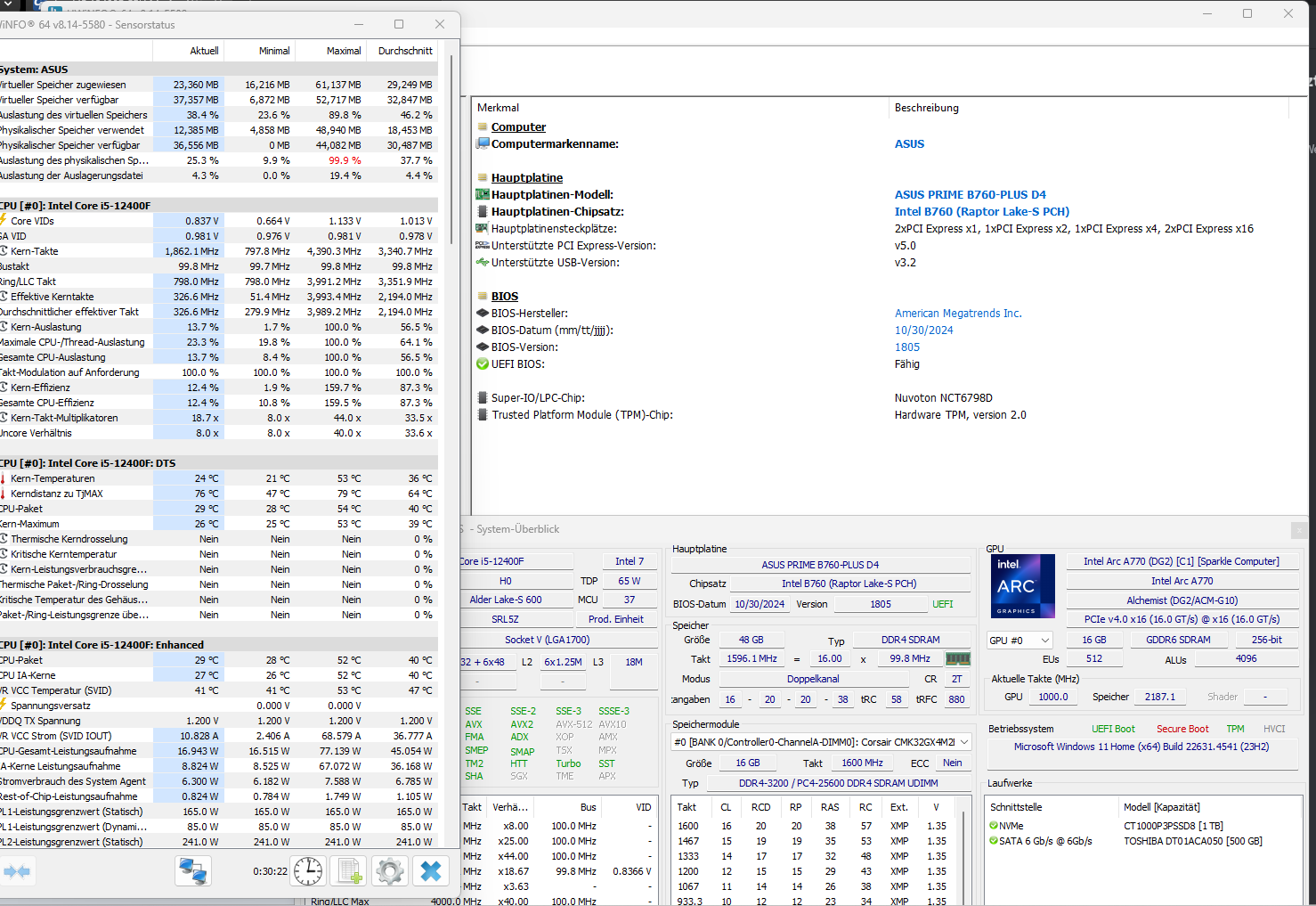Click the Socket V (LGA1700) field
This screenshot has height=906, width=1316.
547,640
